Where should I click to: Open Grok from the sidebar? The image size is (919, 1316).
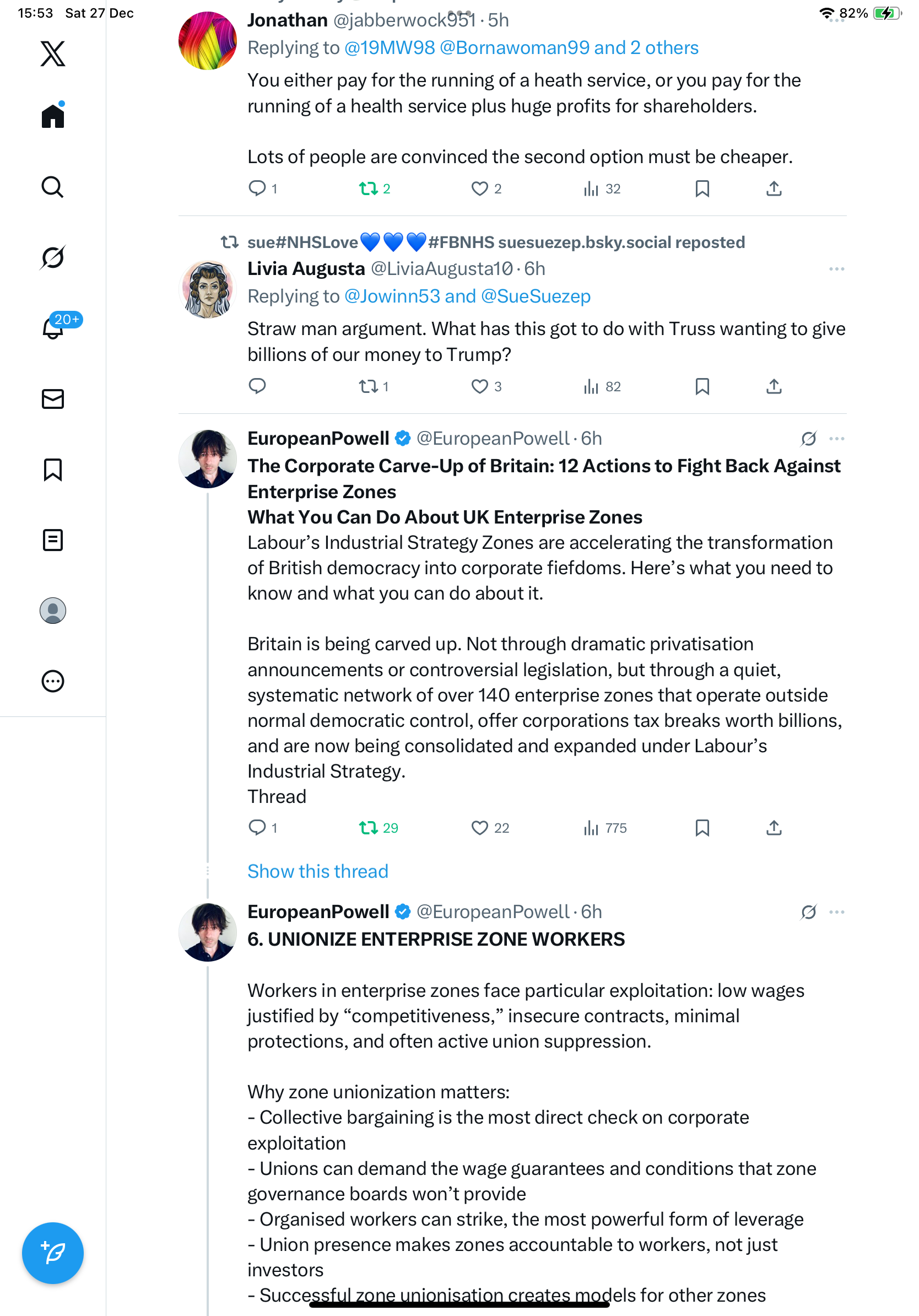53,257
